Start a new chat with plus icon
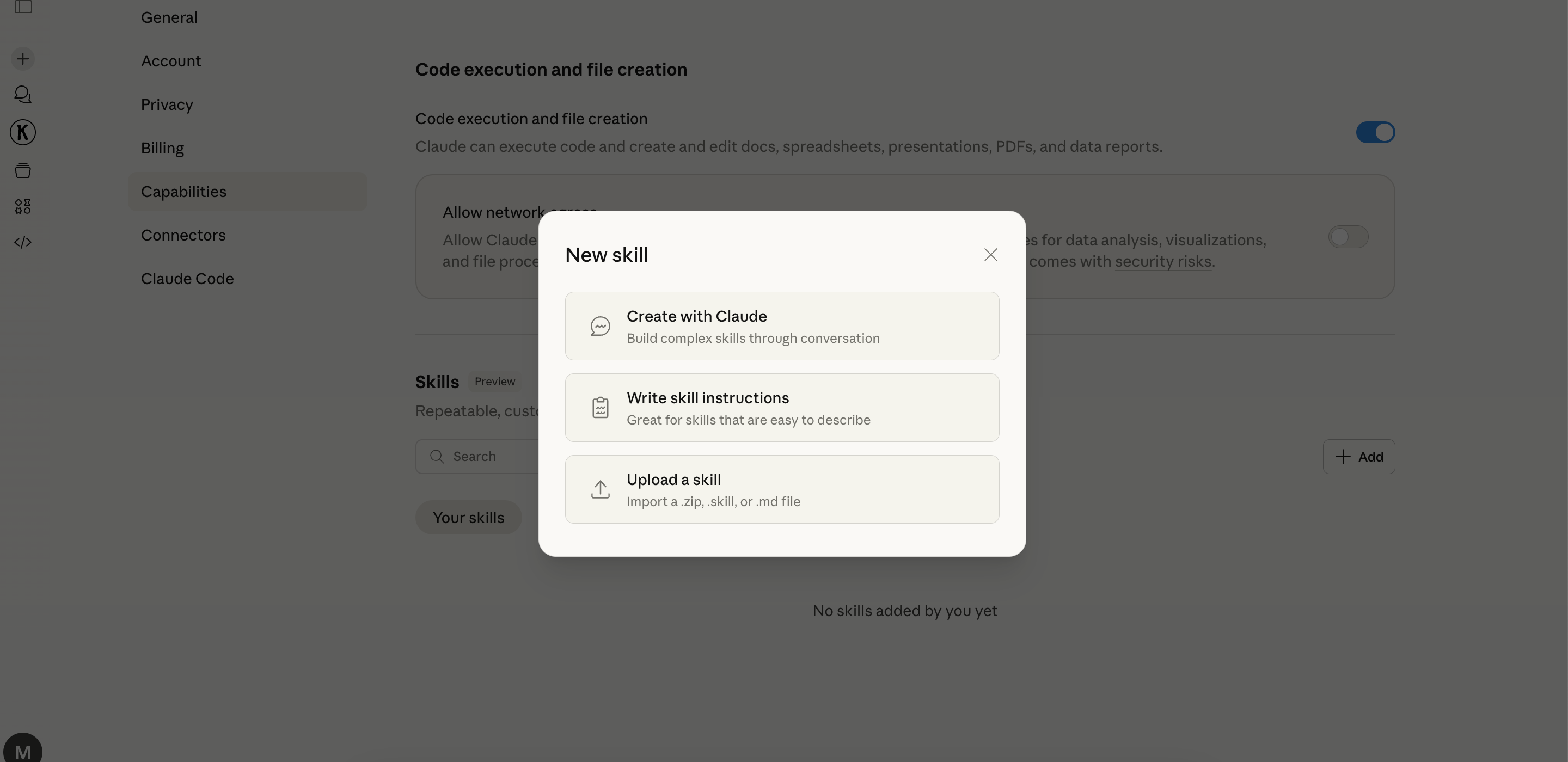The height and width of the screenshot is (762, 1568). click(x=23, y=59)
